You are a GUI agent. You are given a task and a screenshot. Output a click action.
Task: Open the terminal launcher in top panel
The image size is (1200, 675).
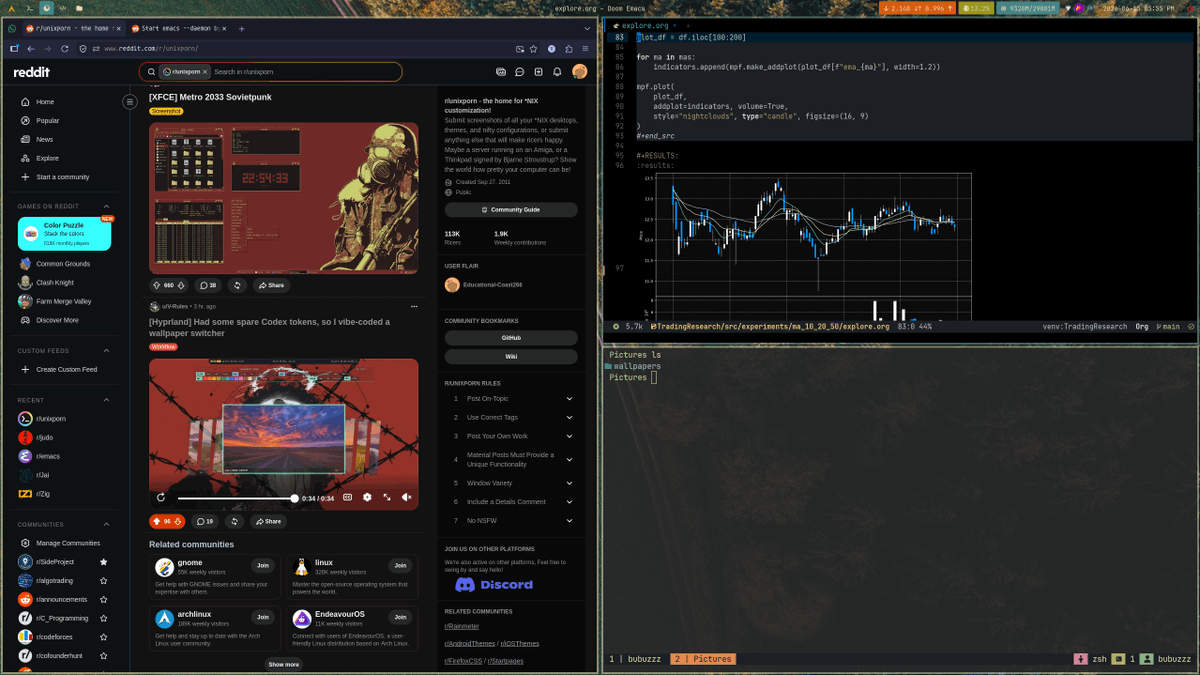coord(29,8)
